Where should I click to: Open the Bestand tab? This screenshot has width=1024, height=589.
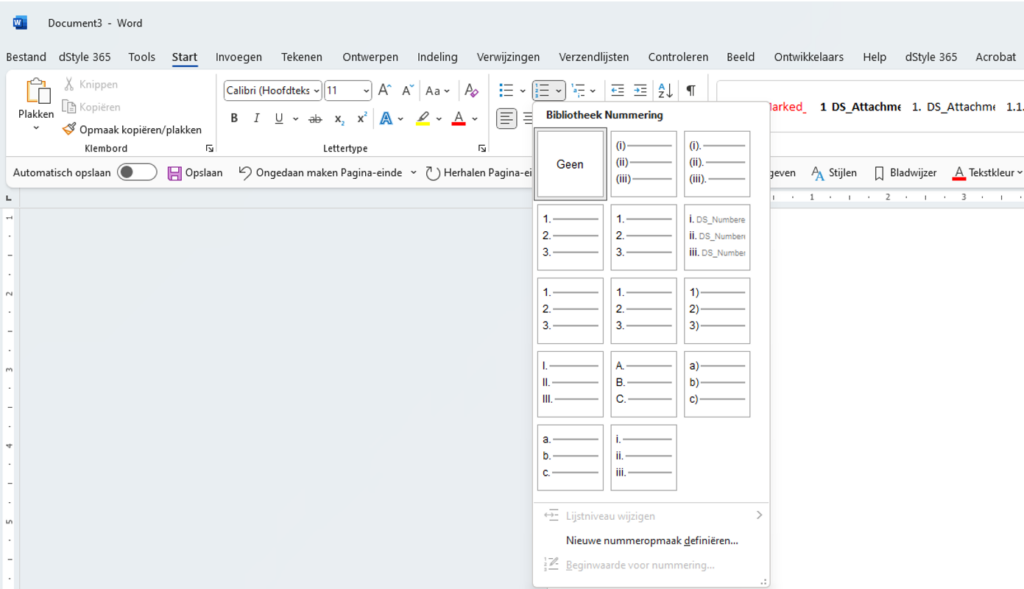pos(26,57)
